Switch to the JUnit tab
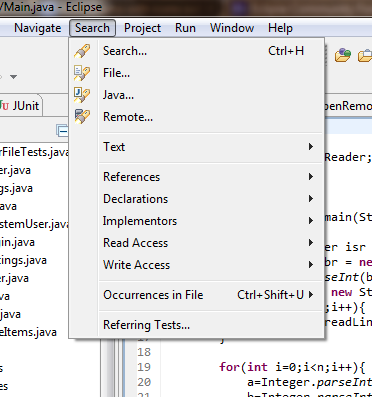 tap(20, 106)
